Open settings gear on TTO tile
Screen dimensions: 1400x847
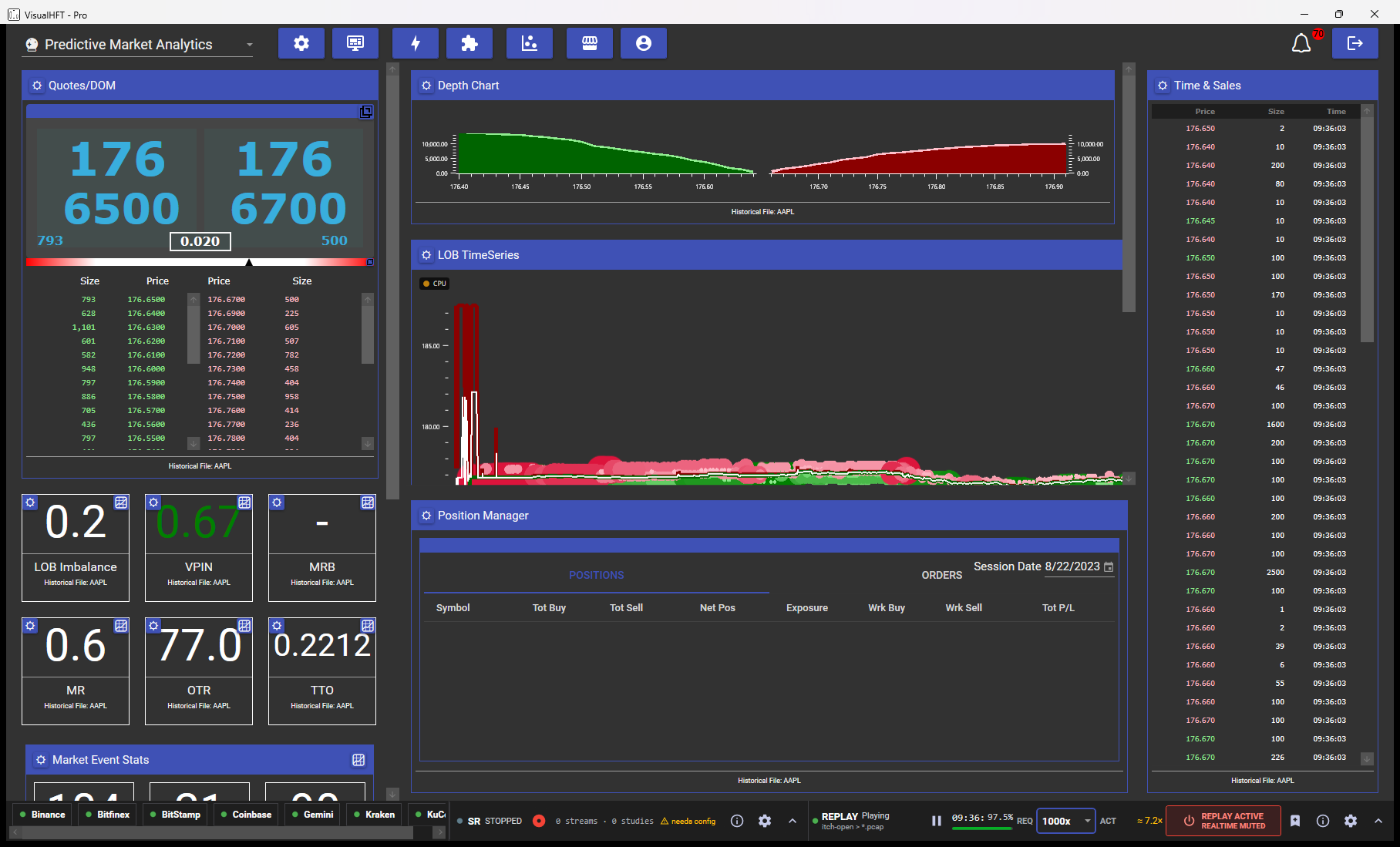click(x=277, y=626)
